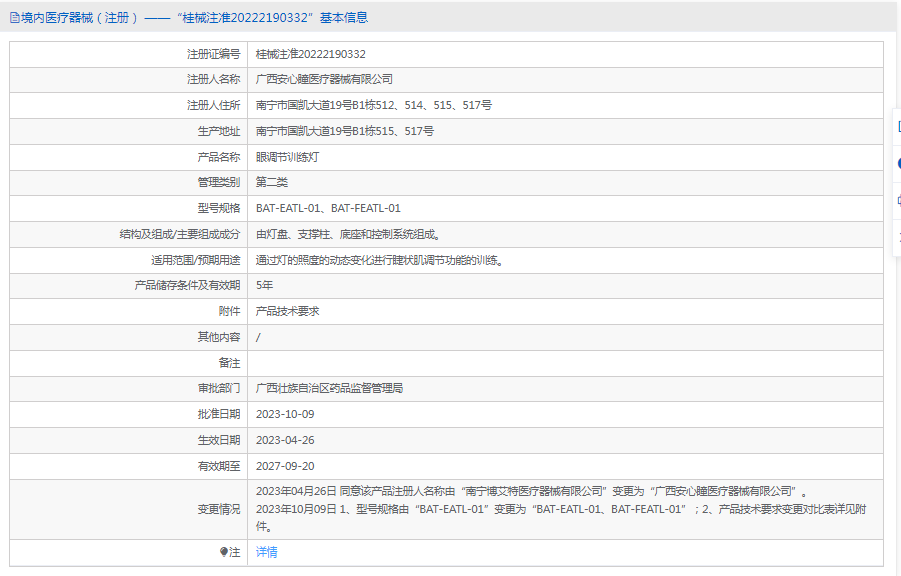Click the 生效日期 row label

coord(218,440)
